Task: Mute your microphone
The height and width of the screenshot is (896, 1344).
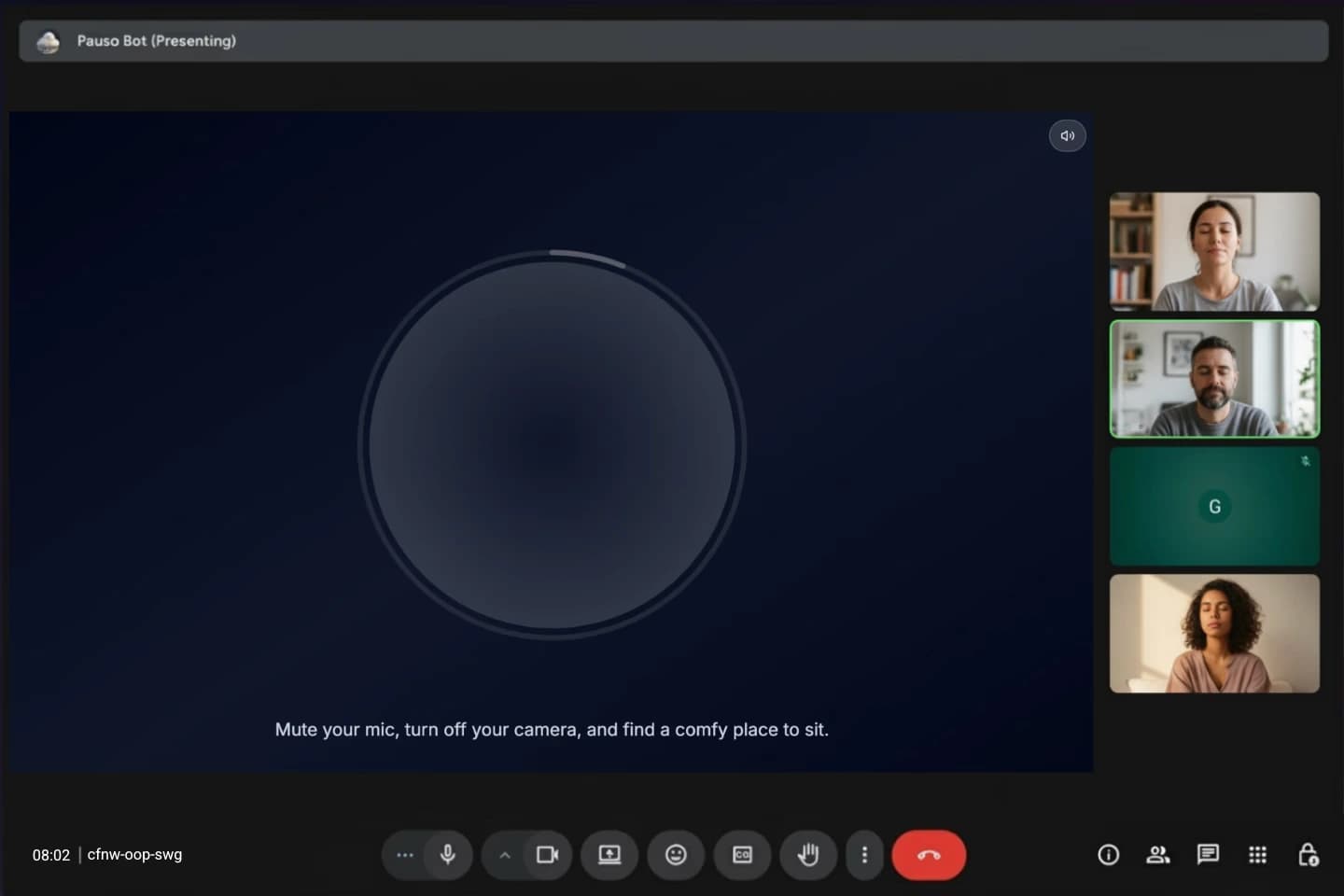Action: point(448,855)
